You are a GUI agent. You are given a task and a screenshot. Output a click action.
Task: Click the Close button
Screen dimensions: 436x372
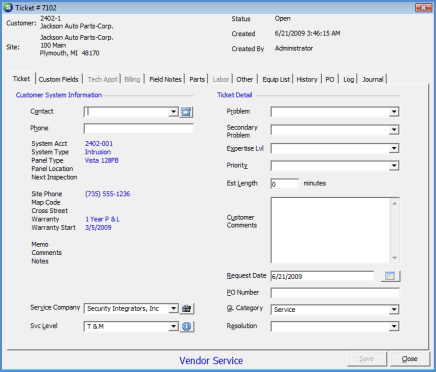pyautogui.click(x=409, y=359)
